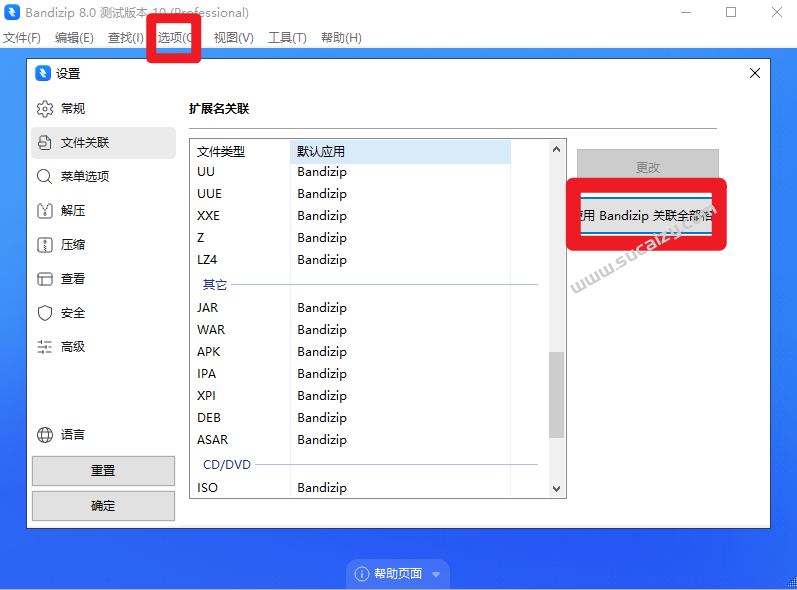Select the Z extension row
Image resolution: width=797 pixels, height=590 pixels.
tap(352, 237)
